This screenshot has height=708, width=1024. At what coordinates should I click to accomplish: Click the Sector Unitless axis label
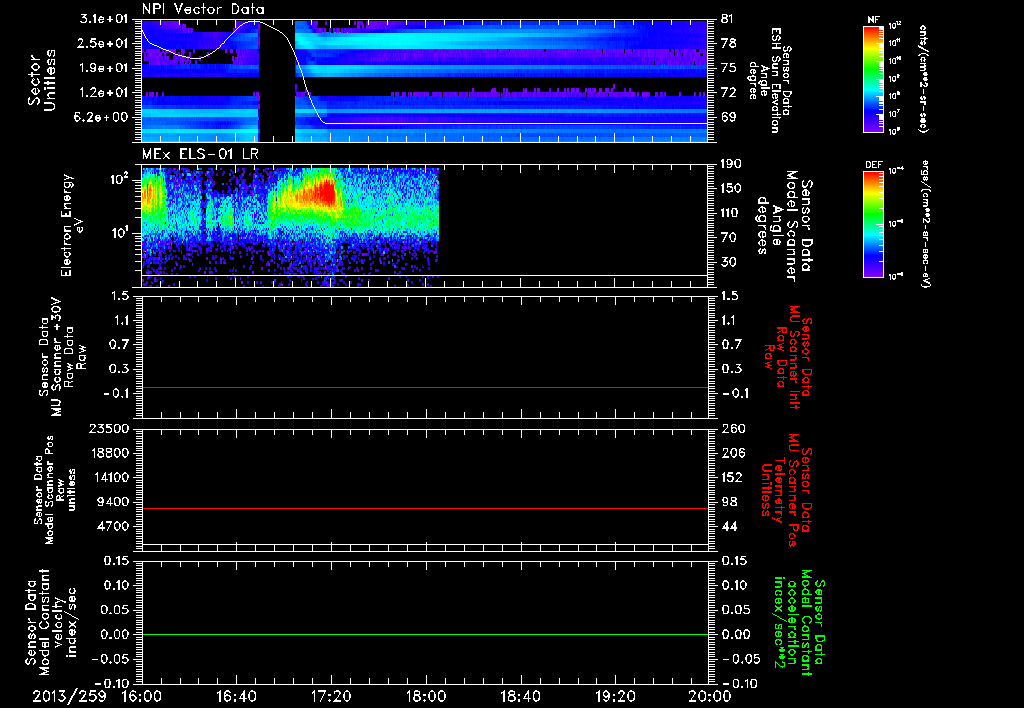click(x=42, y=80)
